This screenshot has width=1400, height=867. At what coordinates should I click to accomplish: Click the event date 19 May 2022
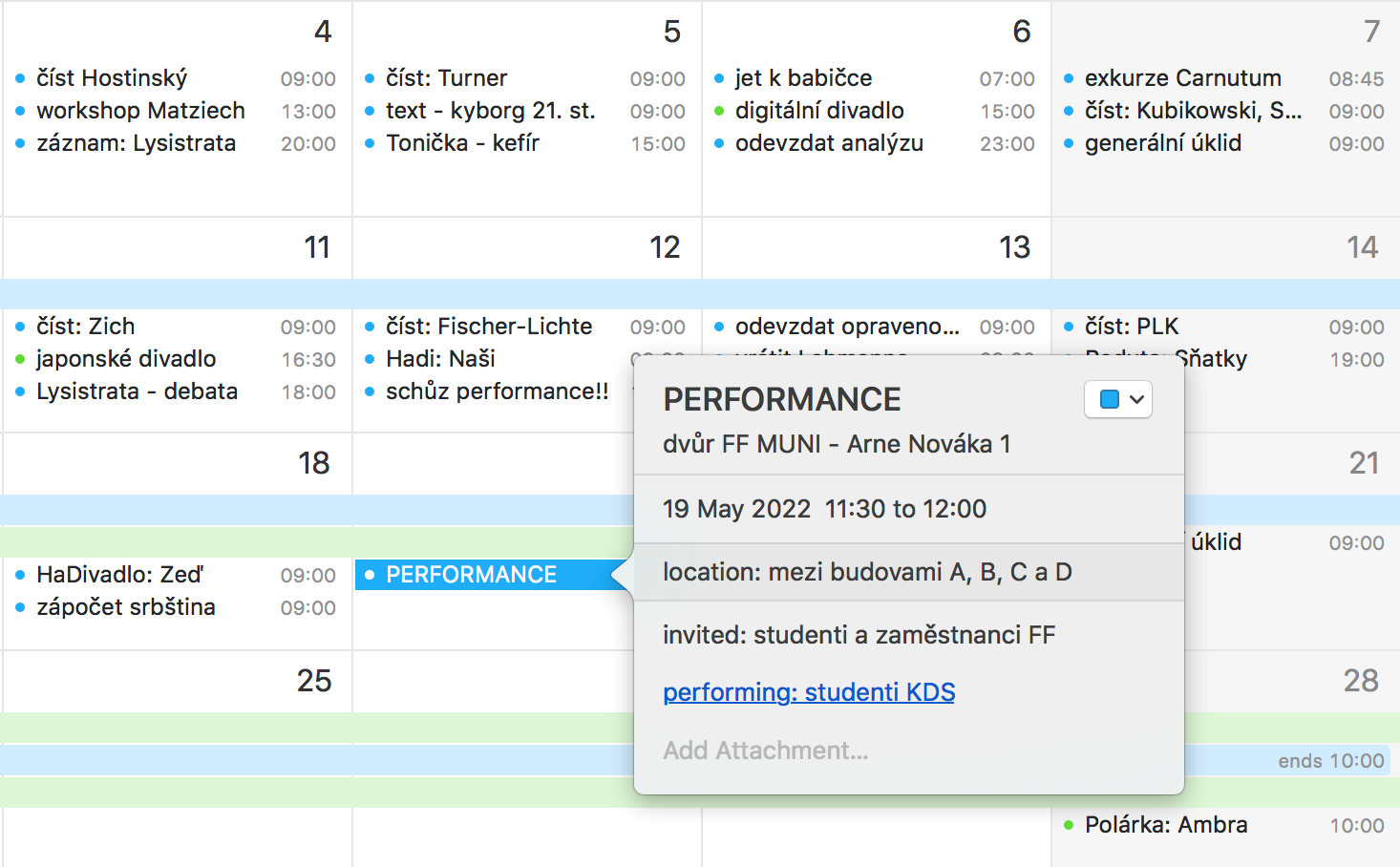coord(736,509)
